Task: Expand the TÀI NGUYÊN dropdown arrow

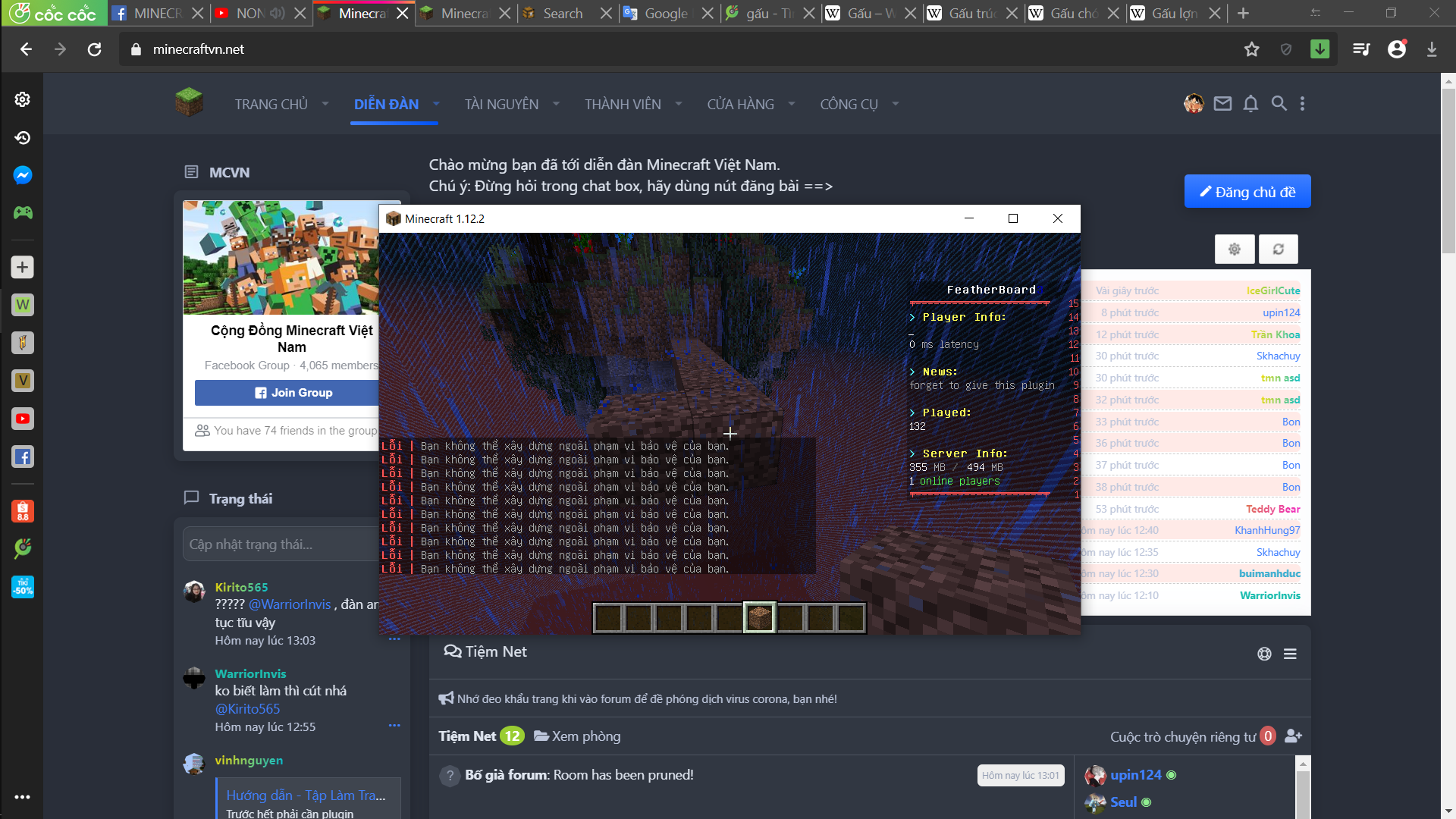Action: coord(556,104)
